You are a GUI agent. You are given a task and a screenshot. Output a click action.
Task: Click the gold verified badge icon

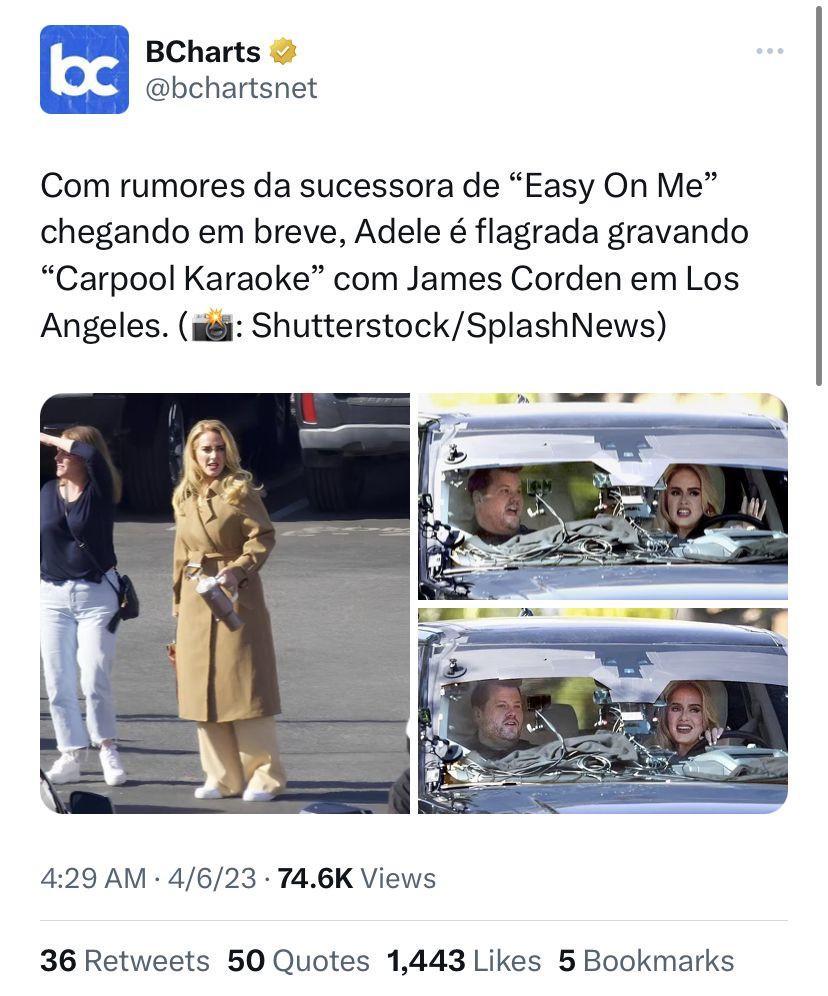pos(283,51)
